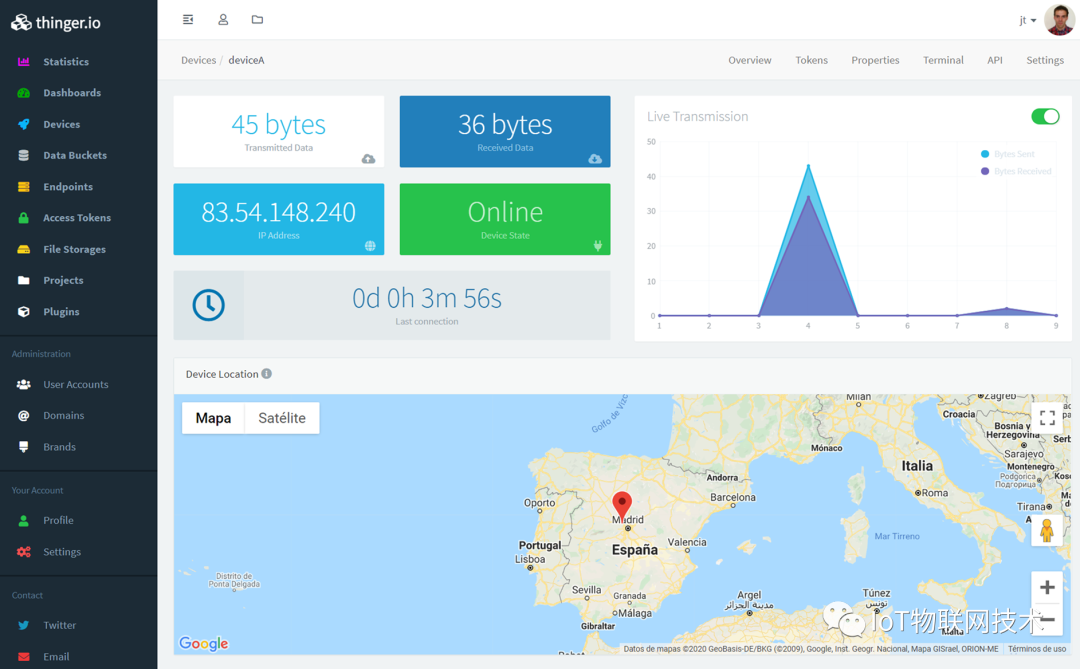Click the Projects folder icon in sidebar
Viewport: 1080px width, 669px height.
(23, 280)
